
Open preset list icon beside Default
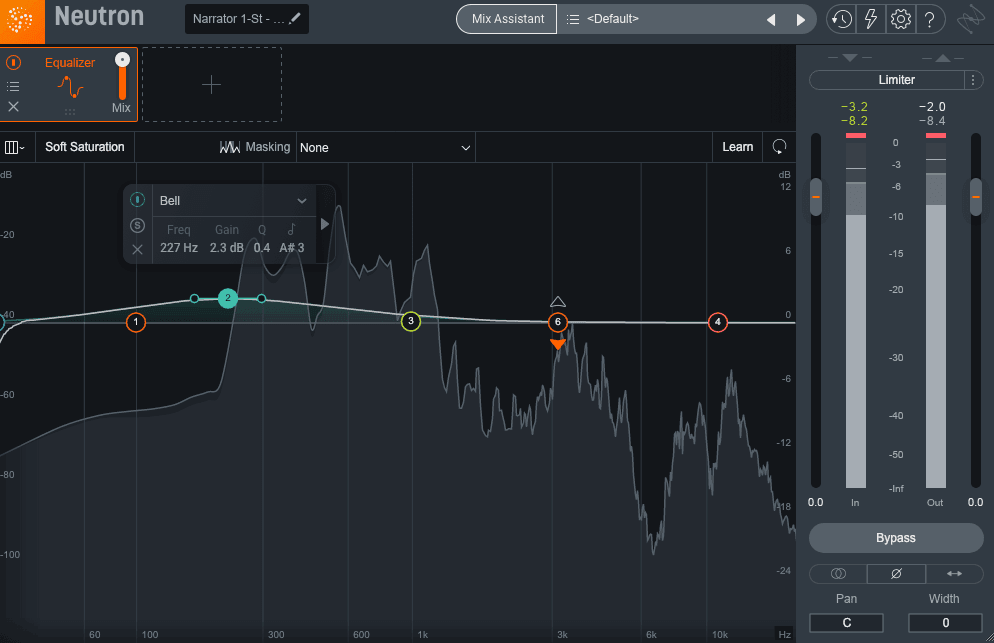point(573,19)
